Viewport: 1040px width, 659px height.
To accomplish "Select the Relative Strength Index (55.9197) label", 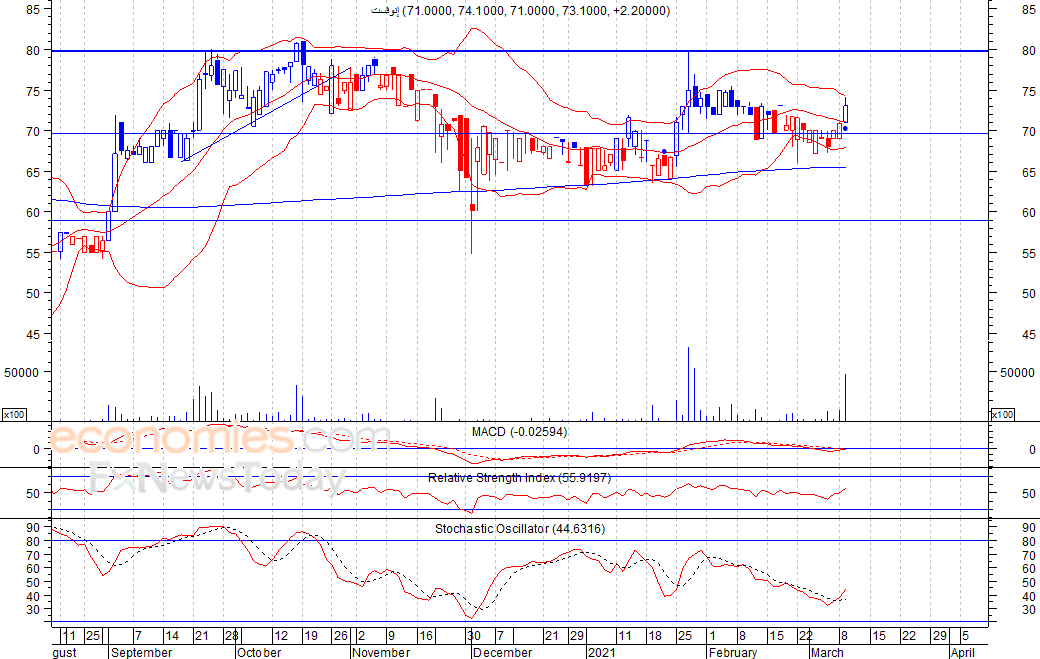I will pyautogui.click(x=519, y=477).
